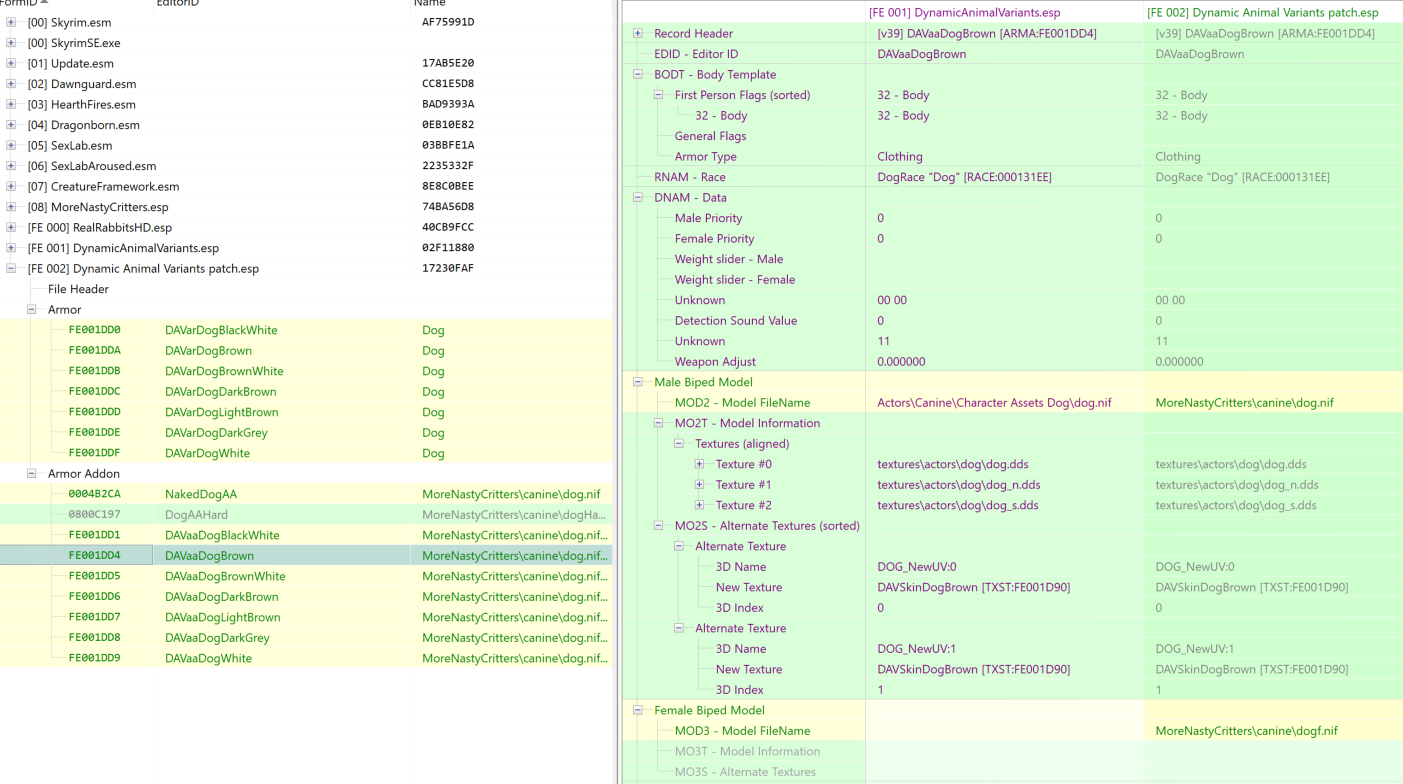Collapse the Male Biped Model section
The height and width of the screenshot is (784, 1403).
point(638,382)
